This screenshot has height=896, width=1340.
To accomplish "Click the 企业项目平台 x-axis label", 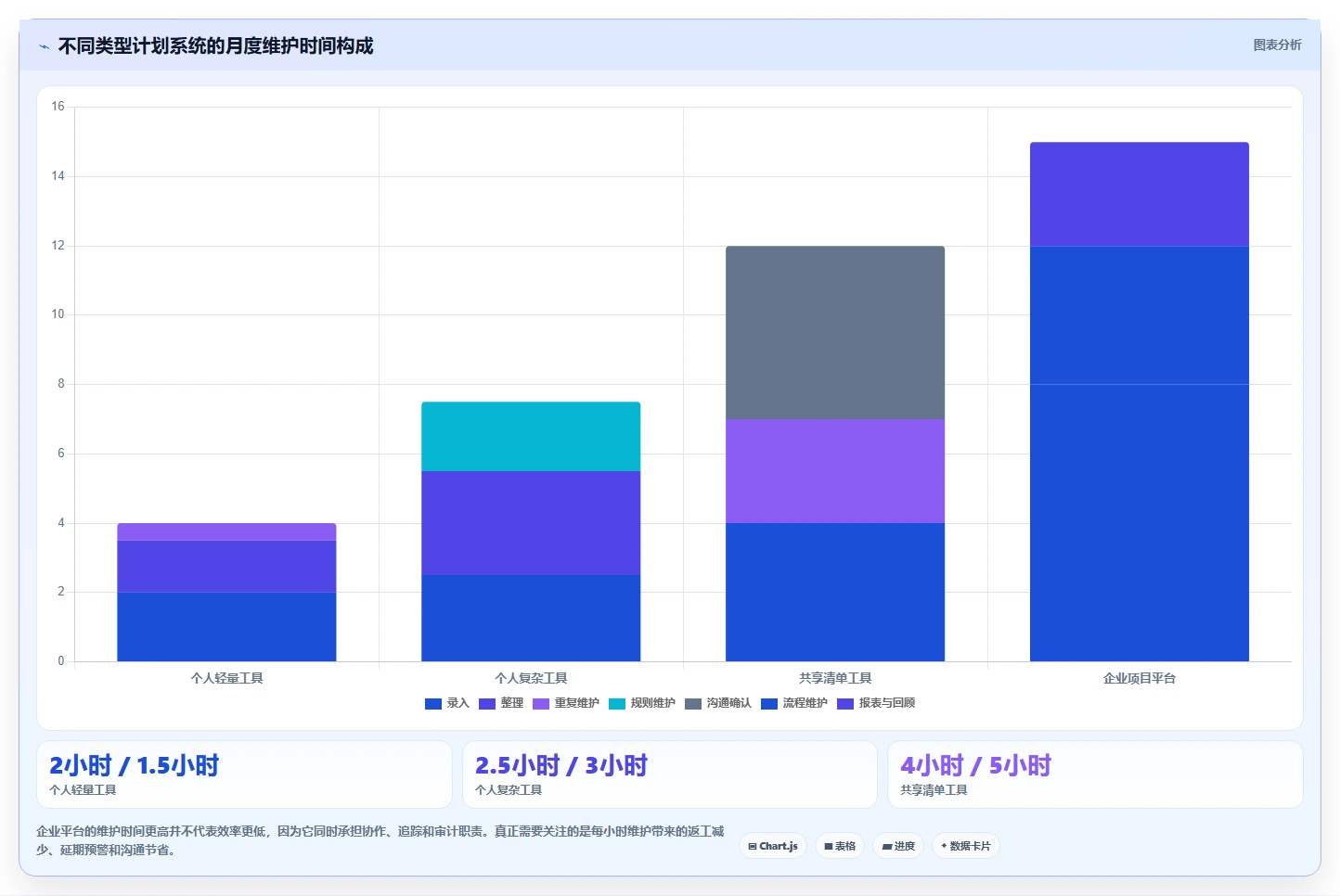I will [x=1140, y=678].
